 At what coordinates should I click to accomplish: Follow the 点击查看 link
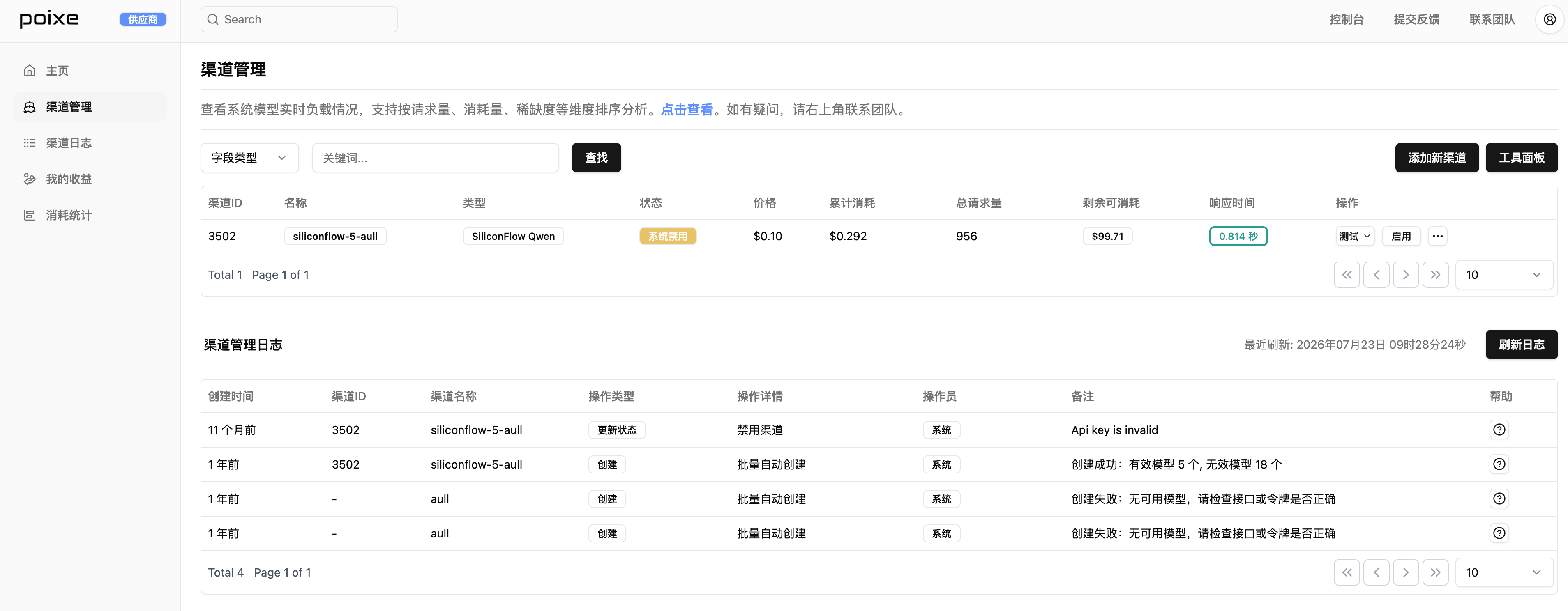[687, 110]
